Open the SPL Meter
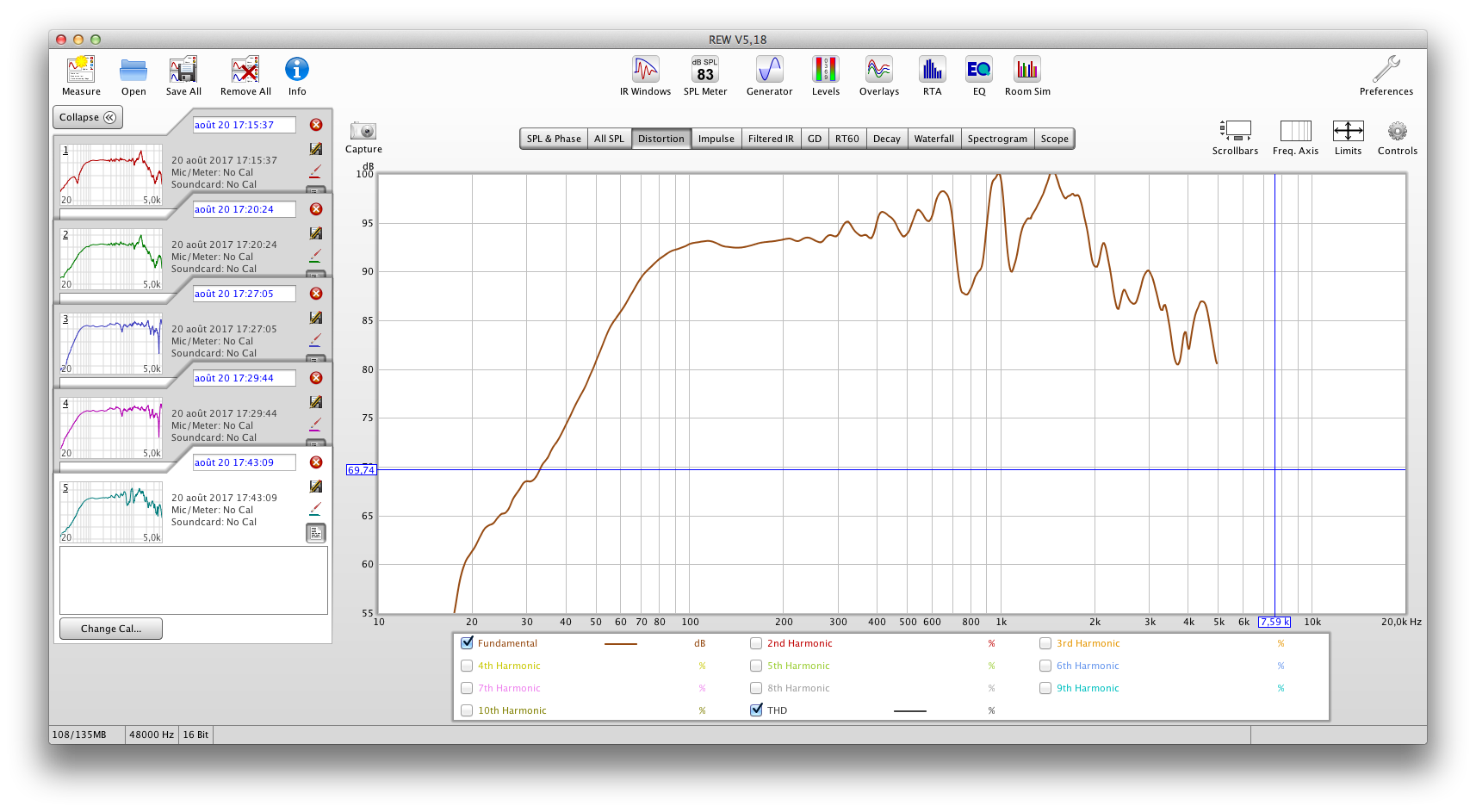The height and width of the screenshot is (812, 1476). pyautogui.click(x=705, y=70)
